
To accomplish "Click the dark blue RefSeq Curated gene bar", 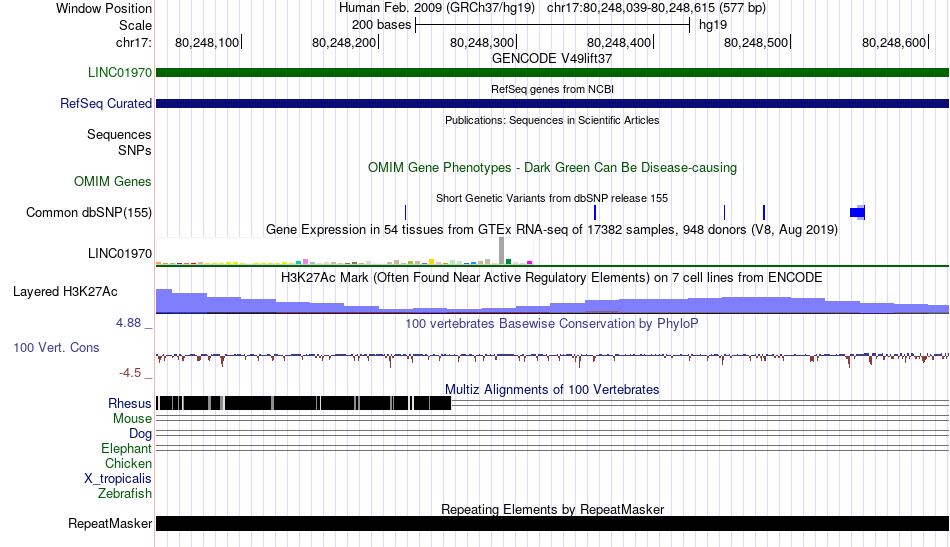I will [x=553, y=104].
